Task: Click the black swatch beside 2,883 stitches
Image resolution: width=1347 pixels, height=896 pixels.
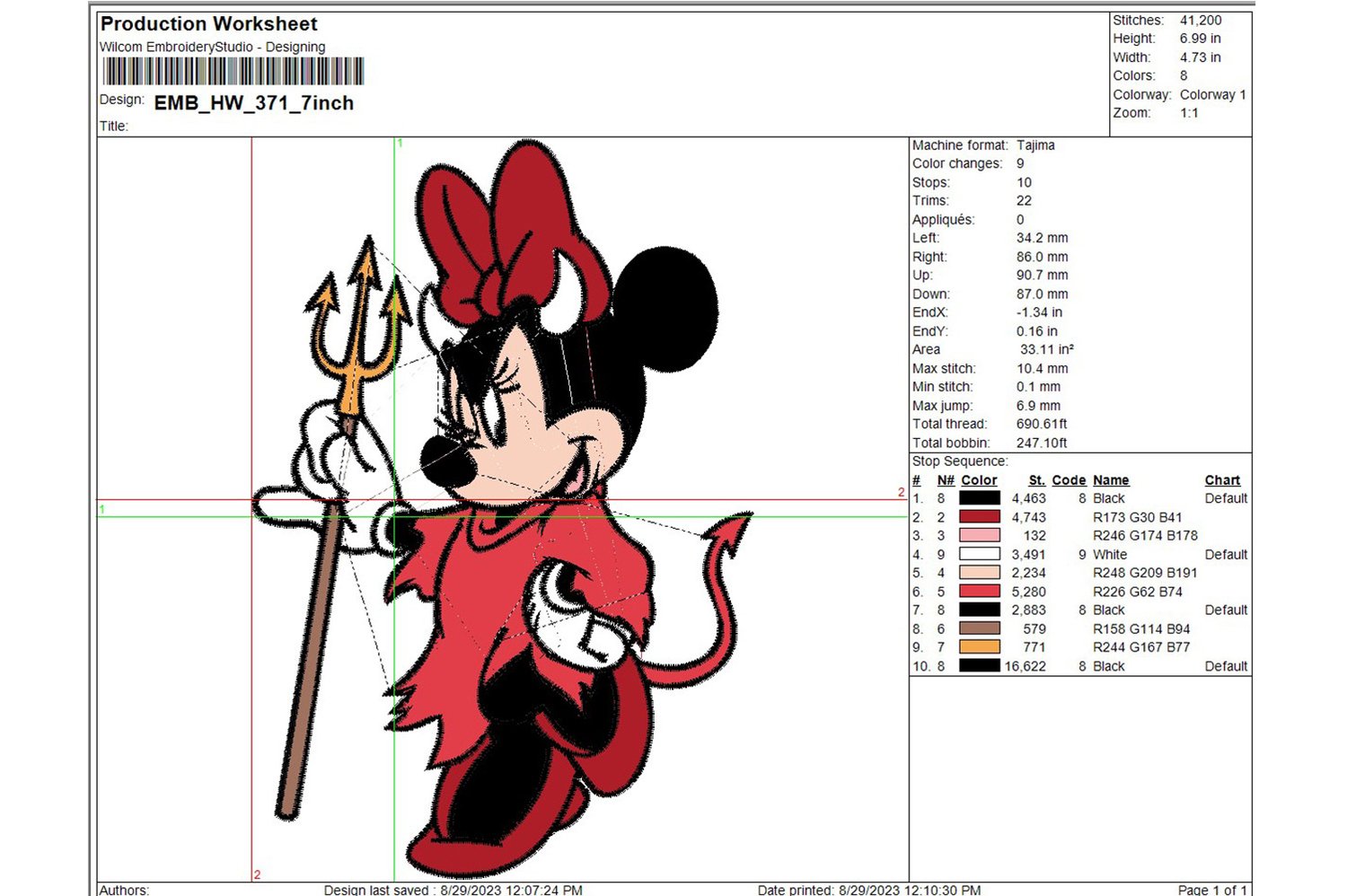Action: pyautogui.click(x=980, y=610)
